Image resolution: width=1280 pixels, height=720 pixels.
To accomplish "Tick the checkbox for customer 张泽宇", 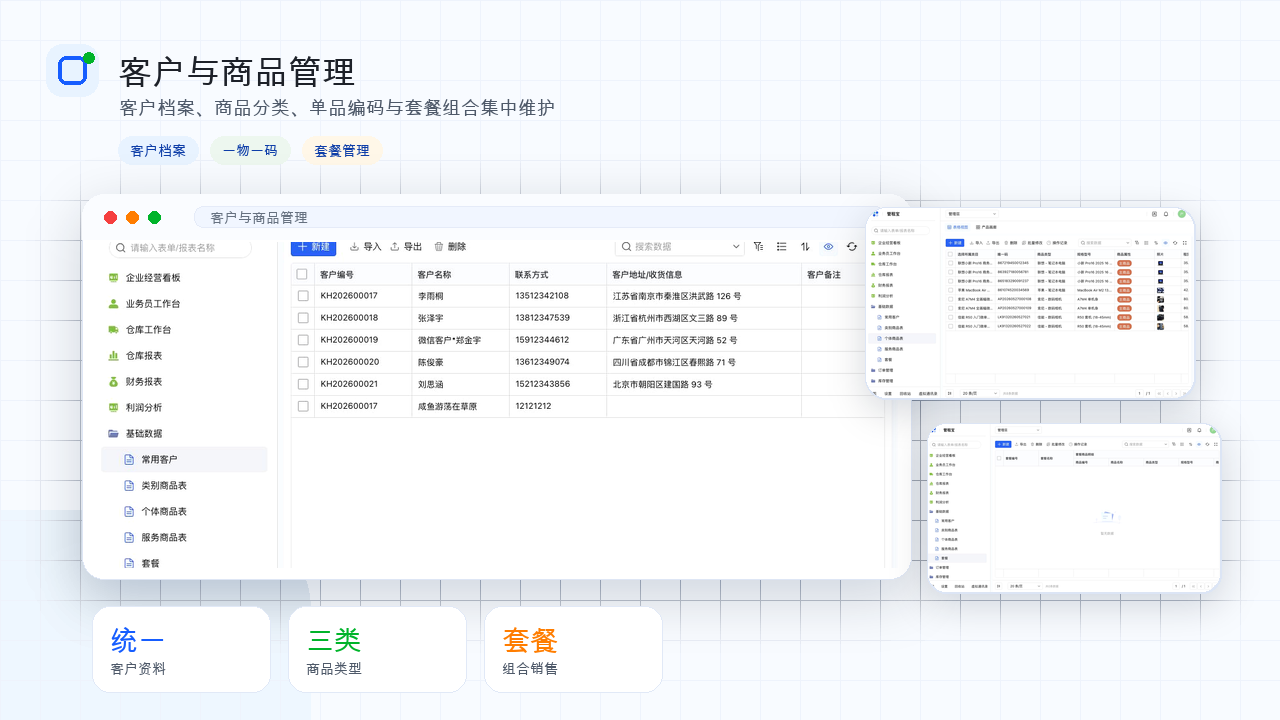I will [303, 318].
